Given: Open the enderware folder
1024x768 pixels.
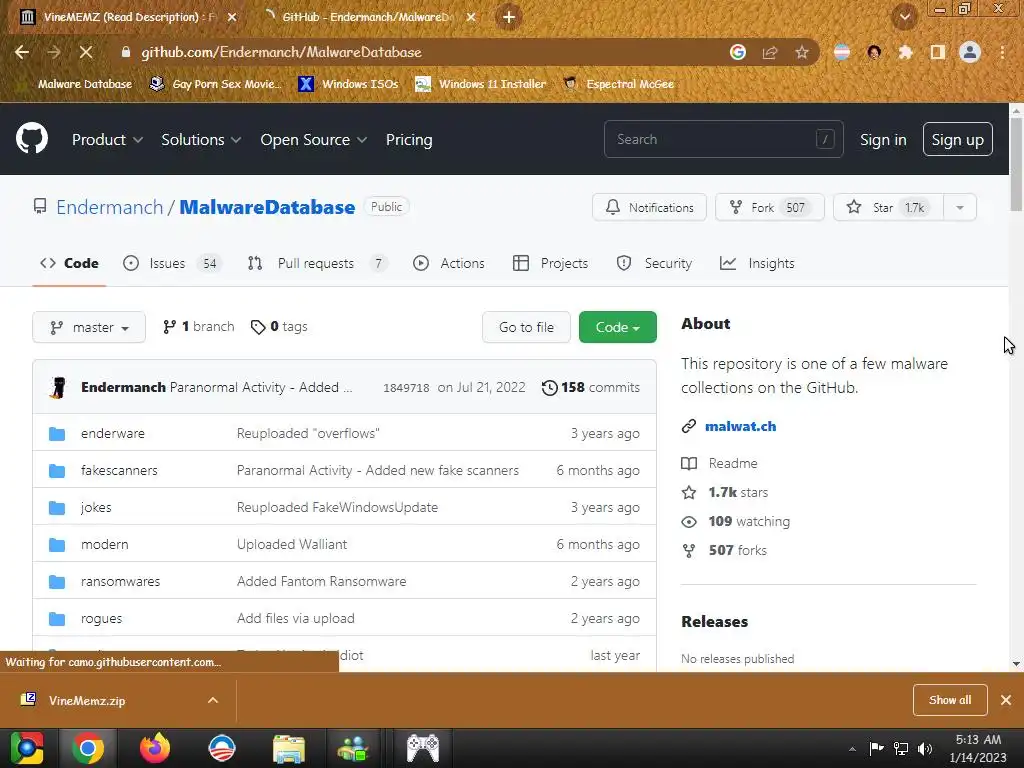Looking at the screenshot, I should [113, 434].
